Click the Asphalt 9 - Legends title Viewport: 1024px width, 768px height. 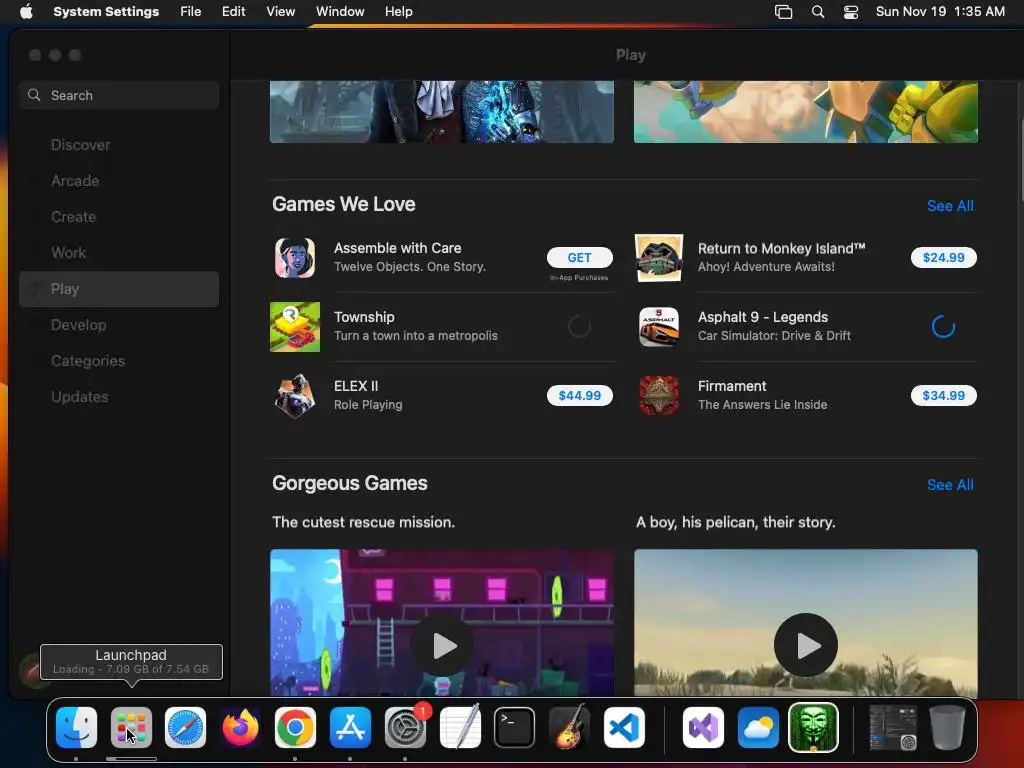763,317
